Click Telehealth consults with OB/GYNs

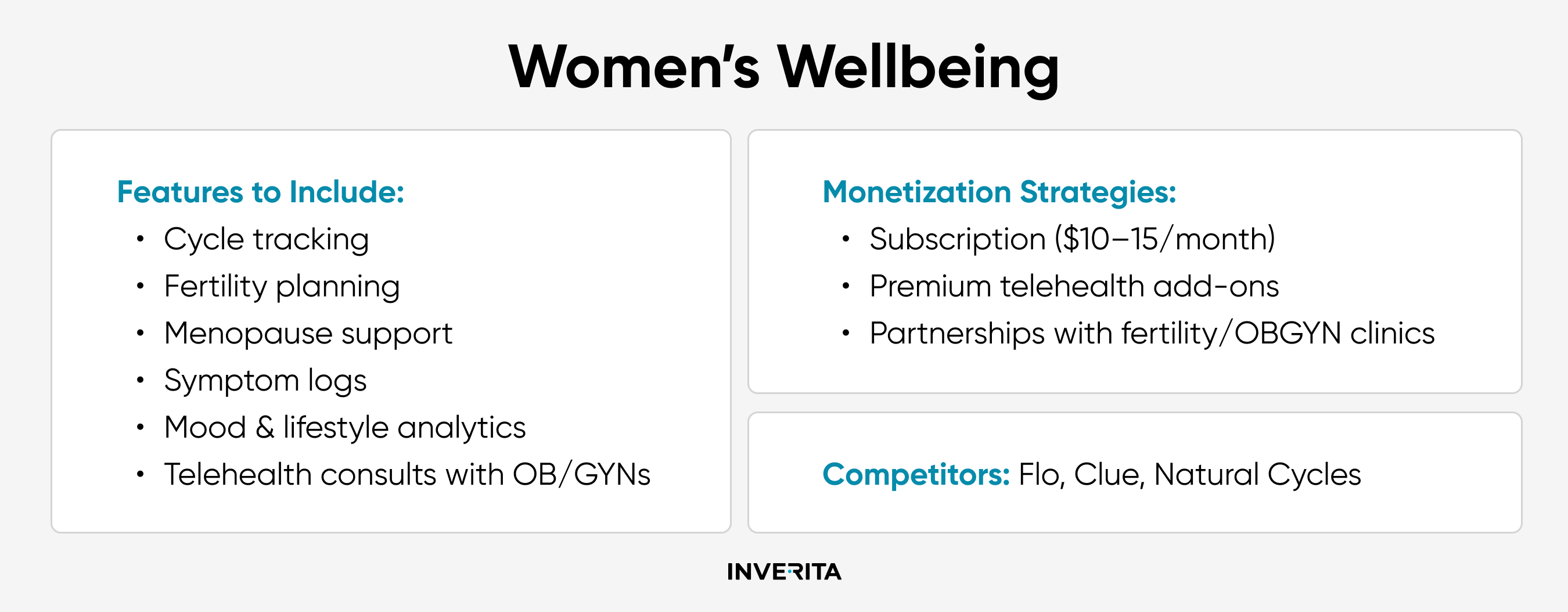407,474
